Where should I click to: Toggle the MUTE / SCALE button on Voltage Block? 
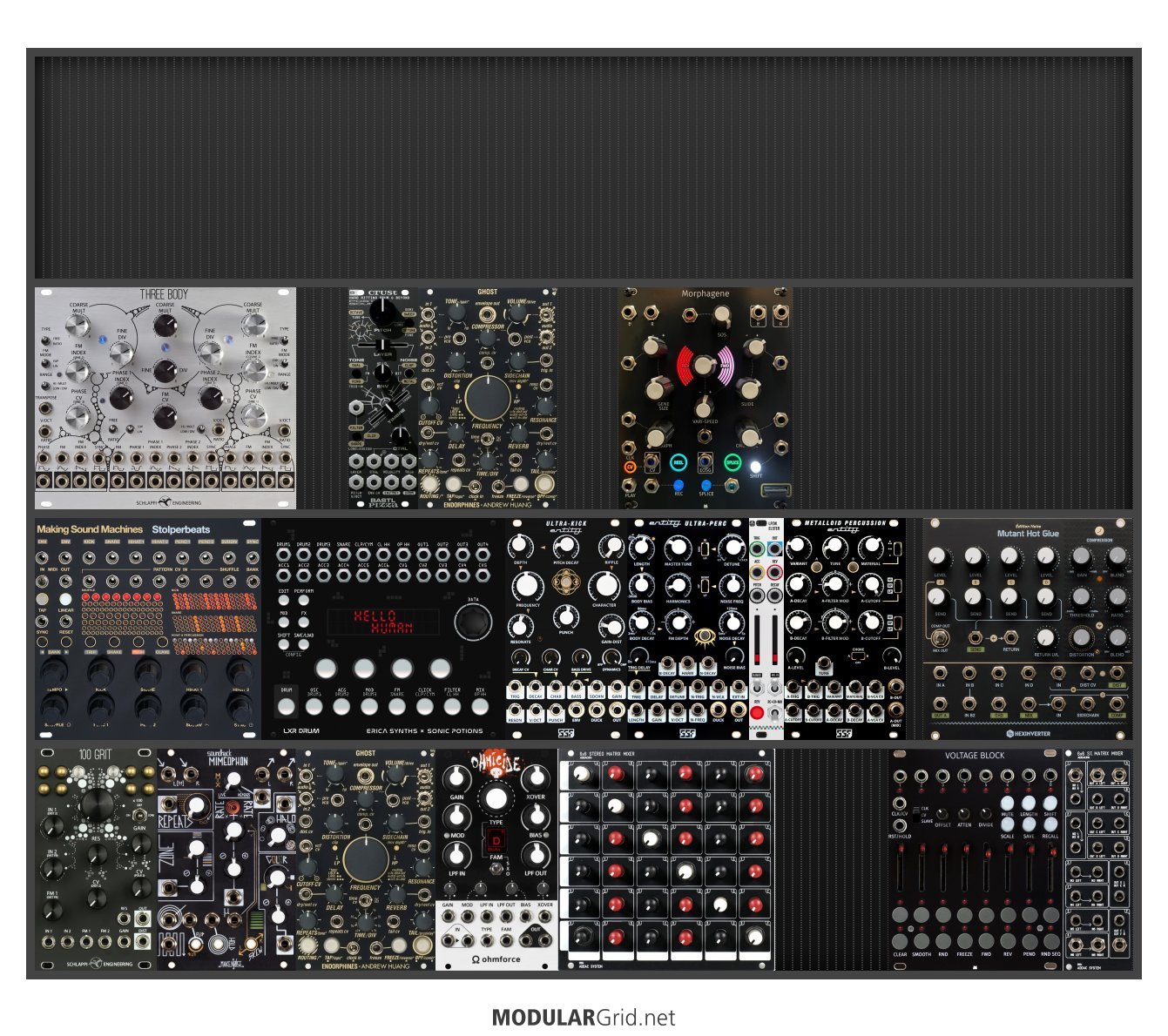(x=1008, y=825)
